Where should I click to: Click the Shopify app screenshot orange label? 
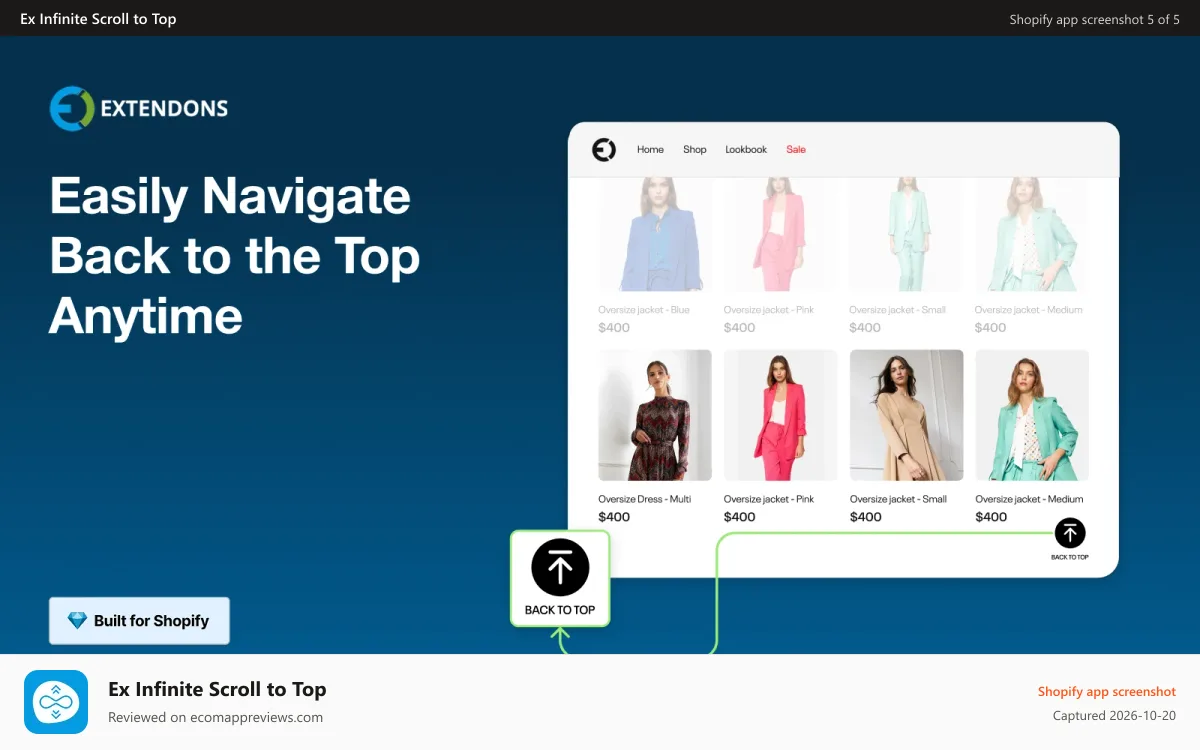click(1107, 691)
